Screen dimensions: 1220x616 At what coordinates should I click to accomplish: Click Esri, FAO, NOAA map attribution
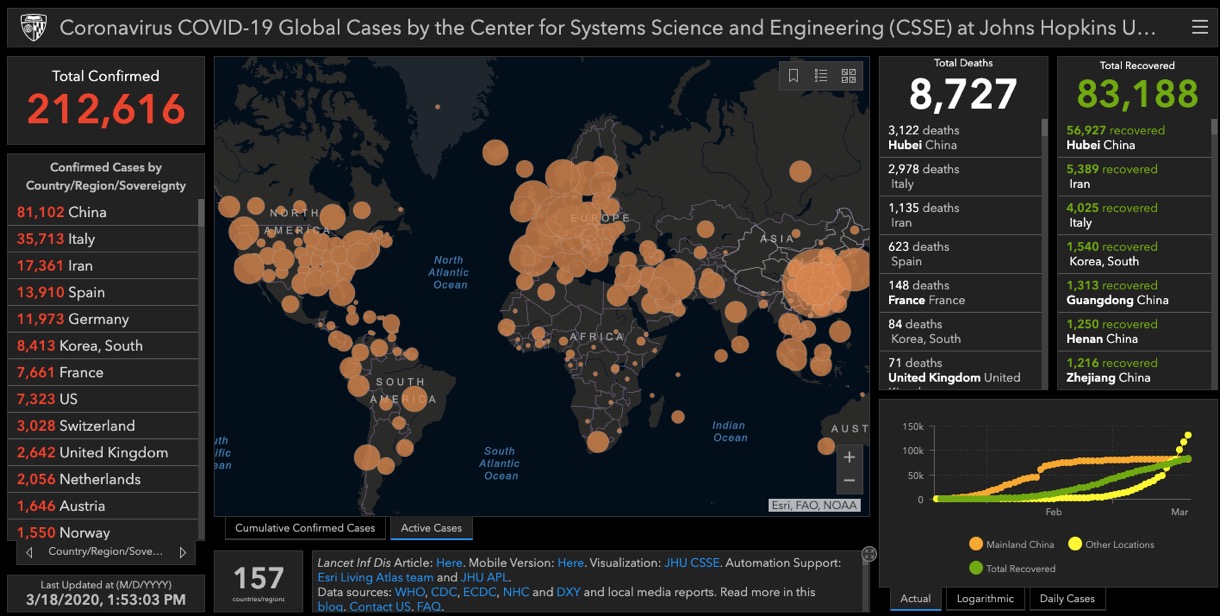pos(814,505)
